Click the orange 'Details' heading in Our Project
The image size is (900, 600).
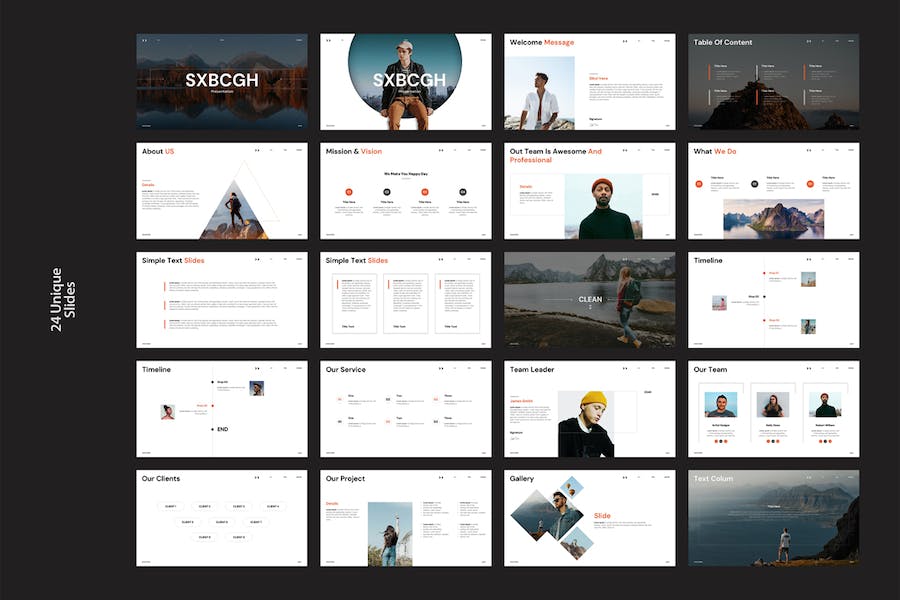click(332, 504)
